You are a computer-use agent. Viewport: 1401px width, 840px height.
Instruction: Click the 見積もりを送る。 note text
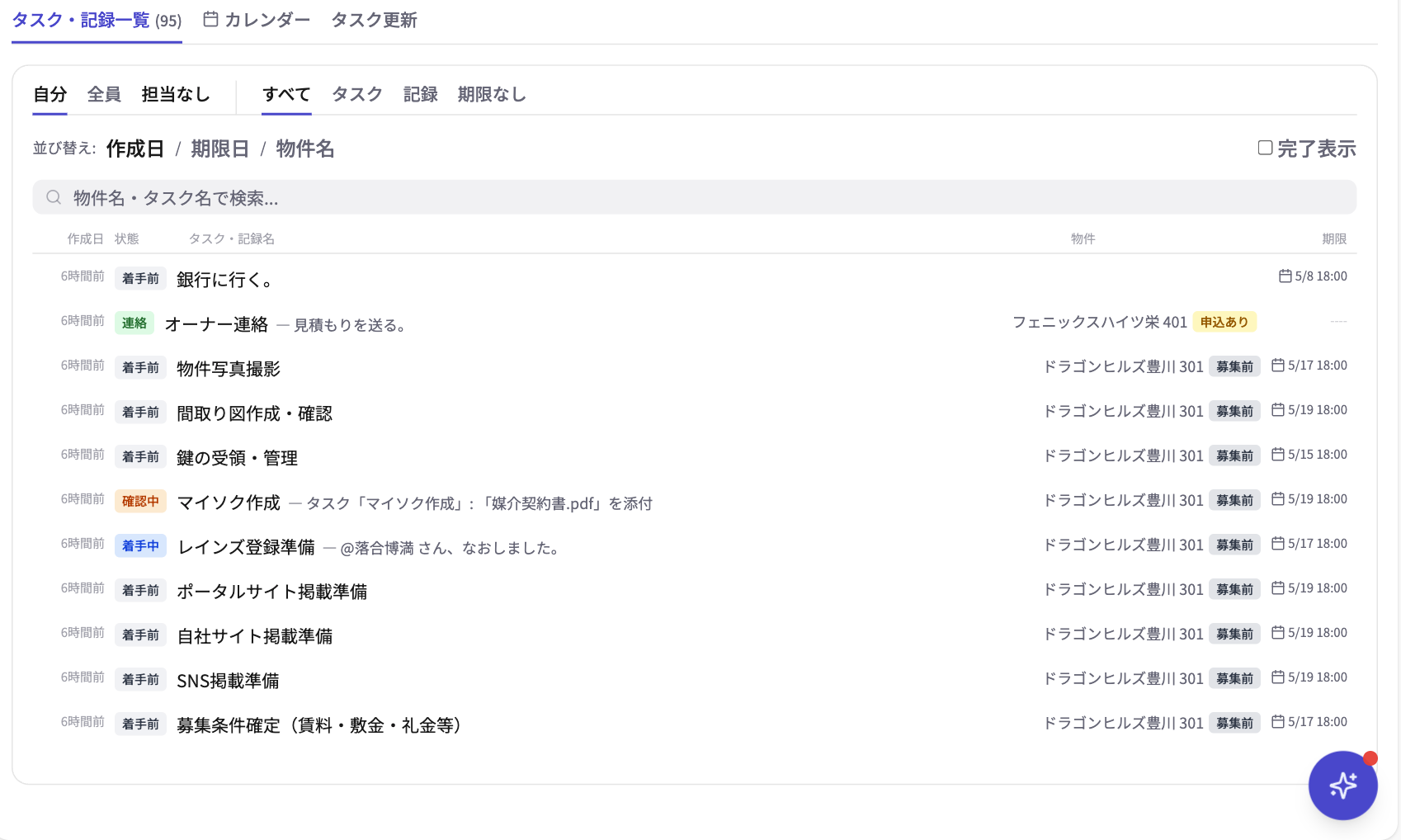point(350,325)
